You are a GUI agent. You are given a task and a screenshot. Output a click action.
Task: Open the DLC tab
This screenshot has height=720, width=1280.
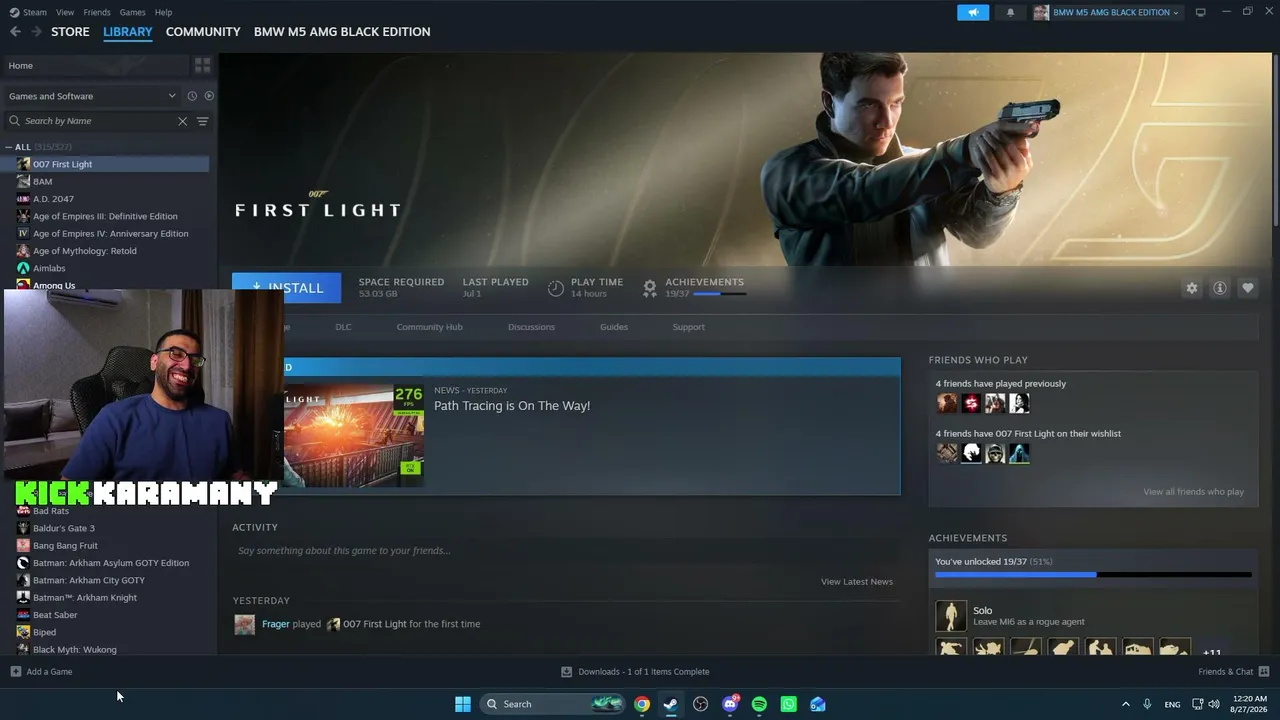click(x=343, y=327)
